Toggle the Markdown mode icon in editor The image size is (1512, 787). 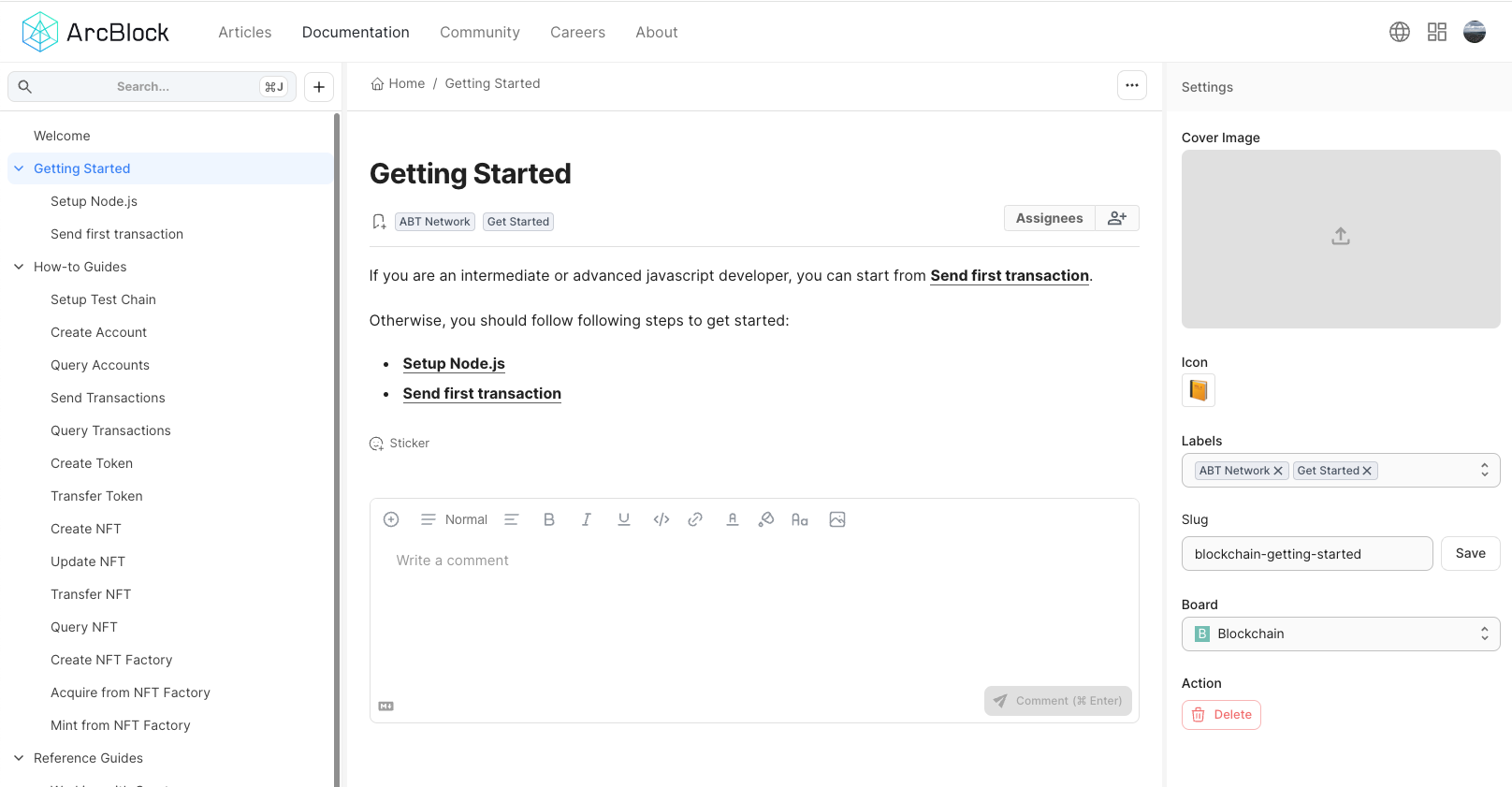[386, 707]
